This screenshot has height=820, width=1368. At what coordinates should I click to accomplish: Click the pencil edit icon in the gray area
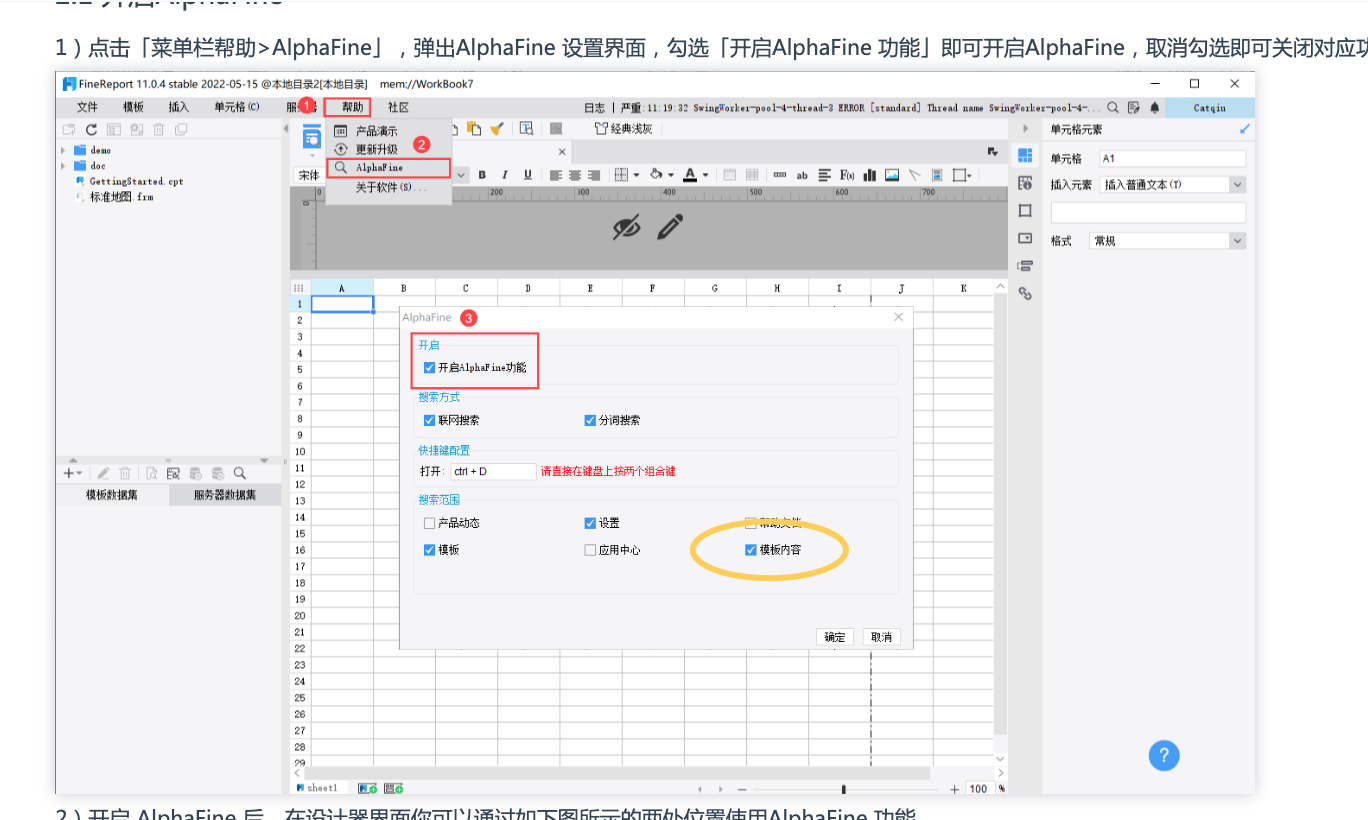[670, 227]
